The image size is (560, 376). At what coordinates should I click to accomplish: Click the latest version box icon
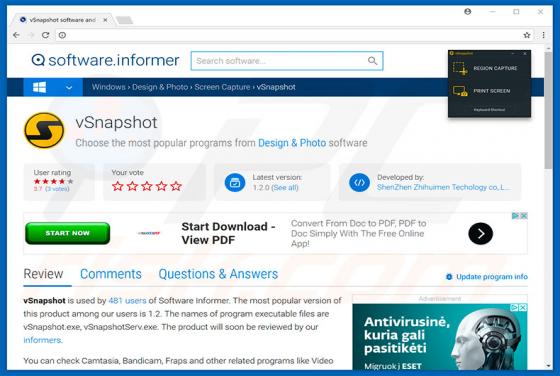click(x=235, y=182)
